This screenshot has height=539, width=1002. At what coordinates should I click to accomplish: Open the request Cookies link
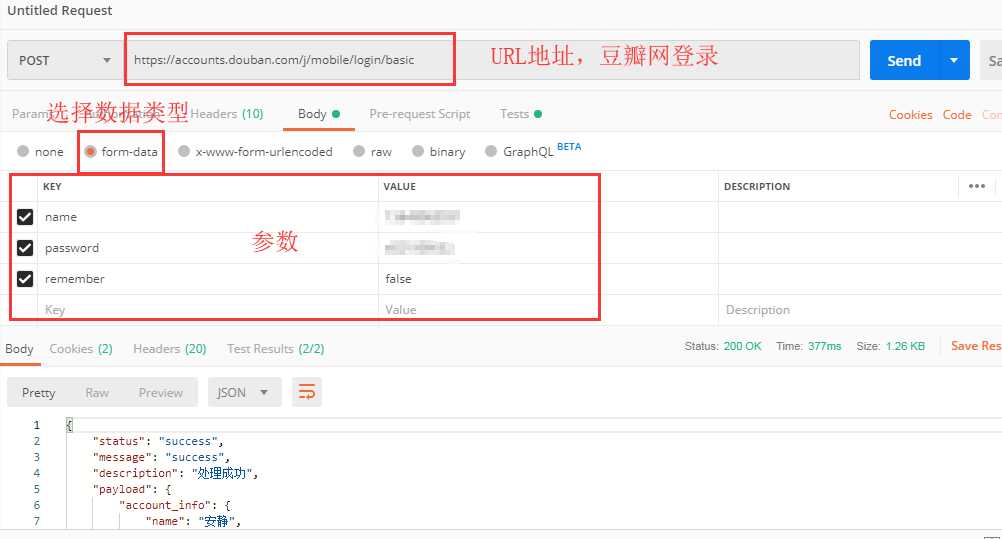[x=910, y=114]
